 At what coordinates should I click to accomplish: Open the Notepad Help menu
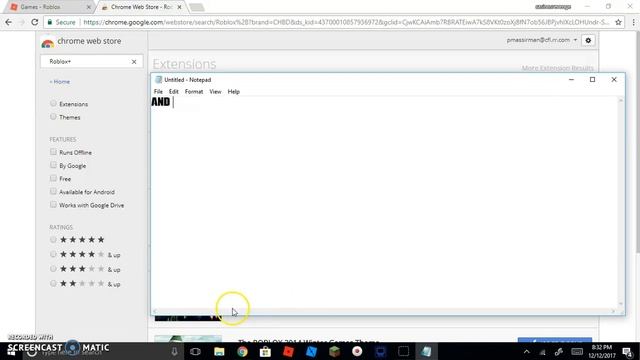click(233, 91)
